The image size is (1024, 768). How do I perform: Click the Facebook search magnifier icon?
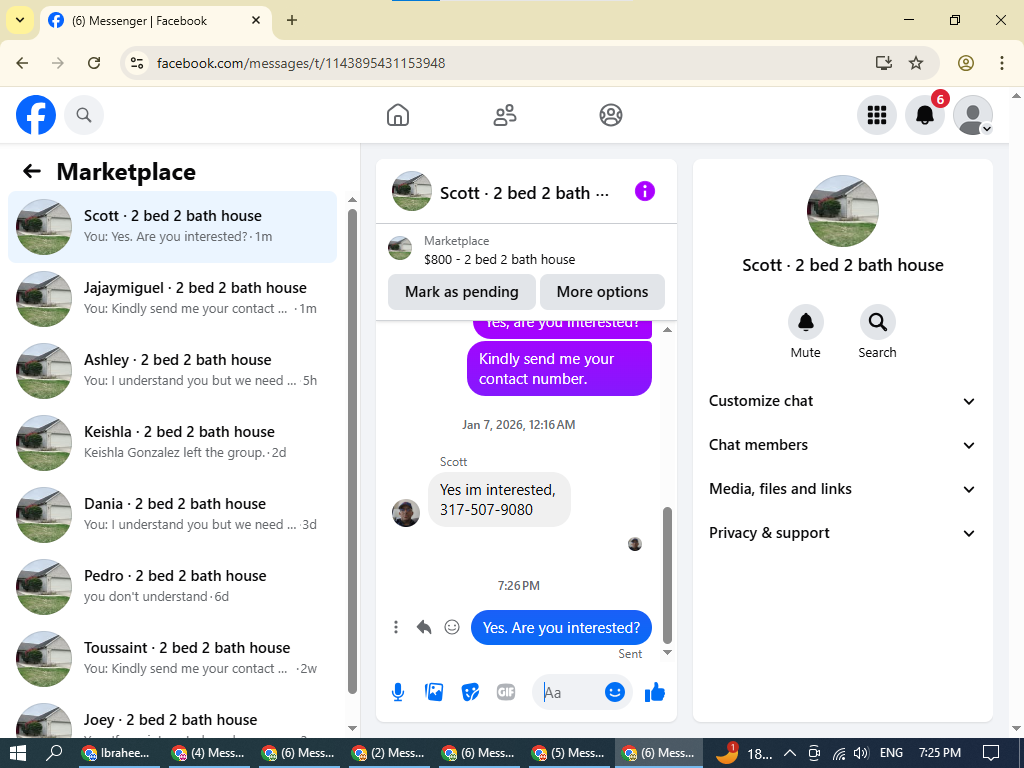tap(84, 115)
